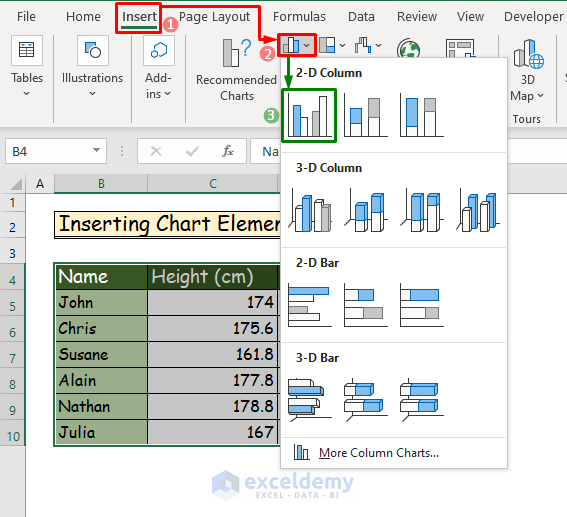The image size is (567, 517).
Task: Switch to the Page Layout tab
Action: (x=214, y=17)
